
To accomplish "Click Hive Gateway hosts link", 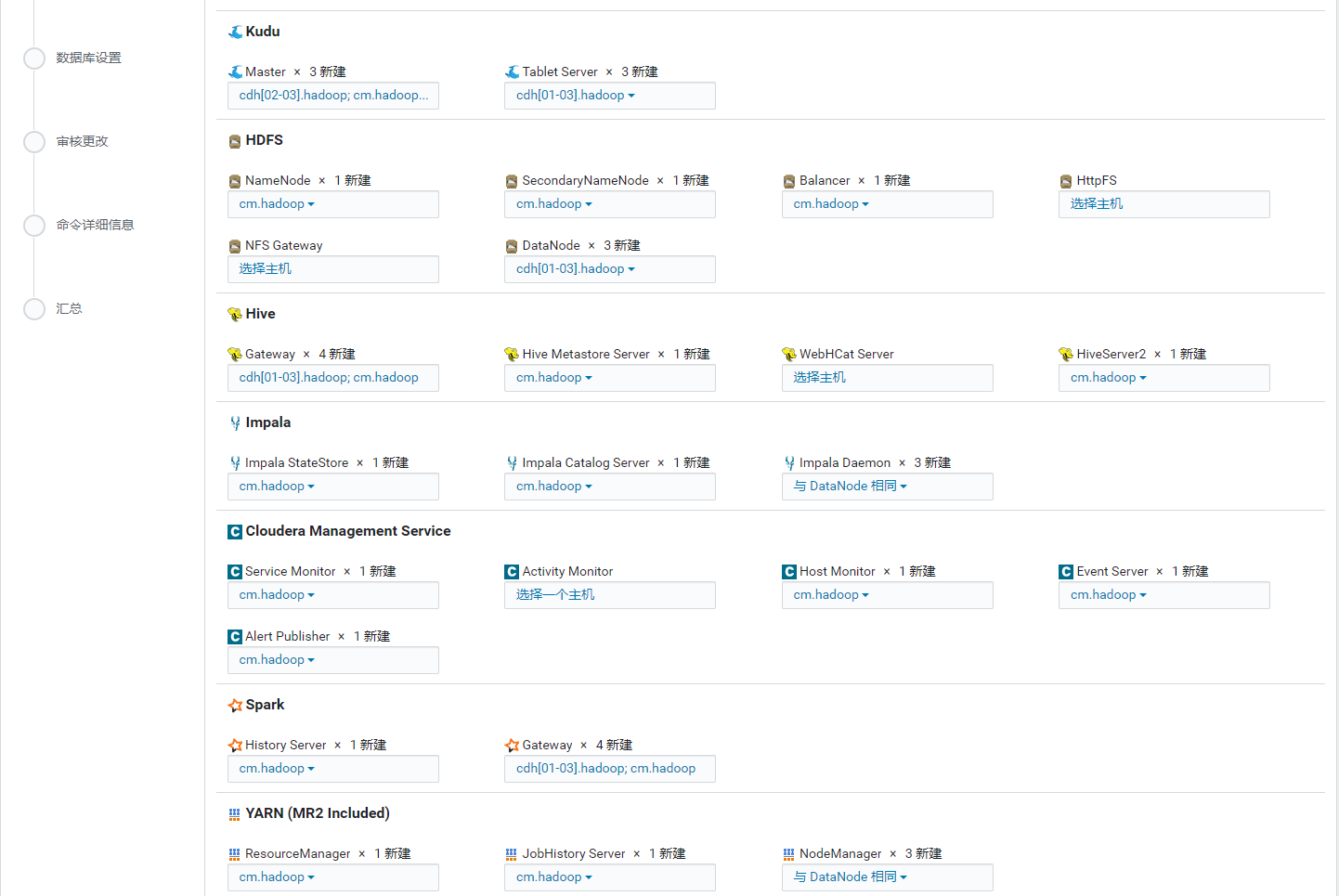I will [329, 378].
